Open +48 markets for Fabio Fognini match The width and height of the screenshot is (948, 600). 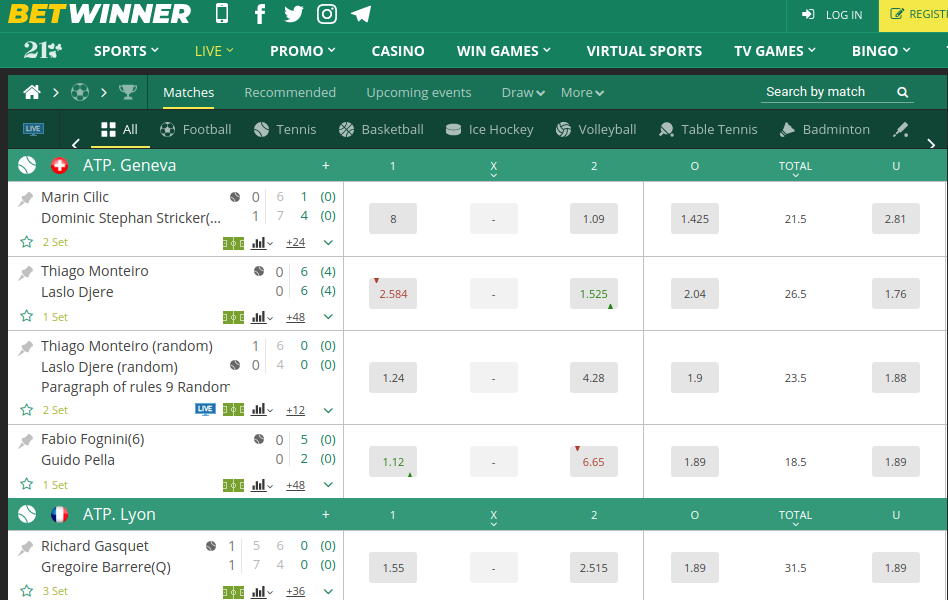296,485
